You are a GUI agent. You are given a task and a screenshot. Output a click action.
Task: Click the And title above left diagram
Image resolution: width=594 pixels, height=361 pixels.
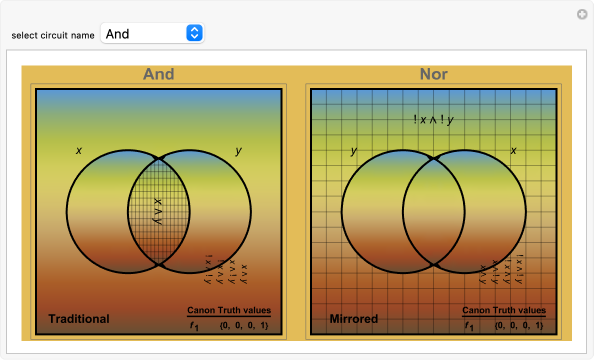point(158,74)
